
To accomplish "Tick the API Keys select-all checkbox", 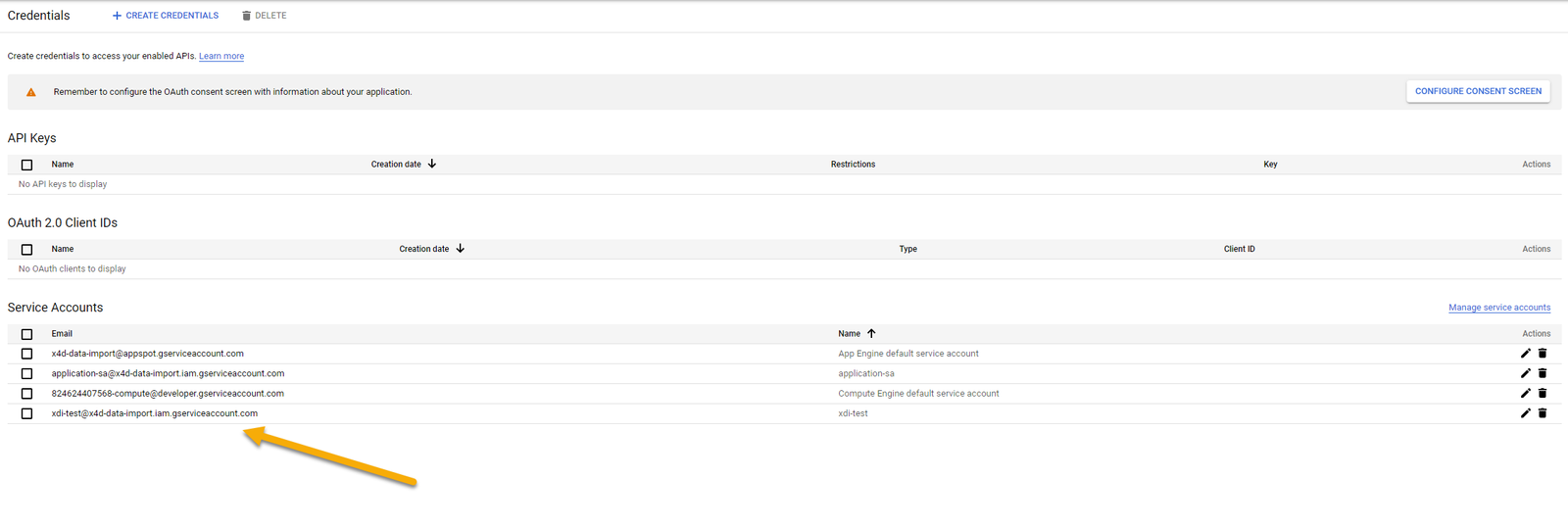I will (26, 165).
